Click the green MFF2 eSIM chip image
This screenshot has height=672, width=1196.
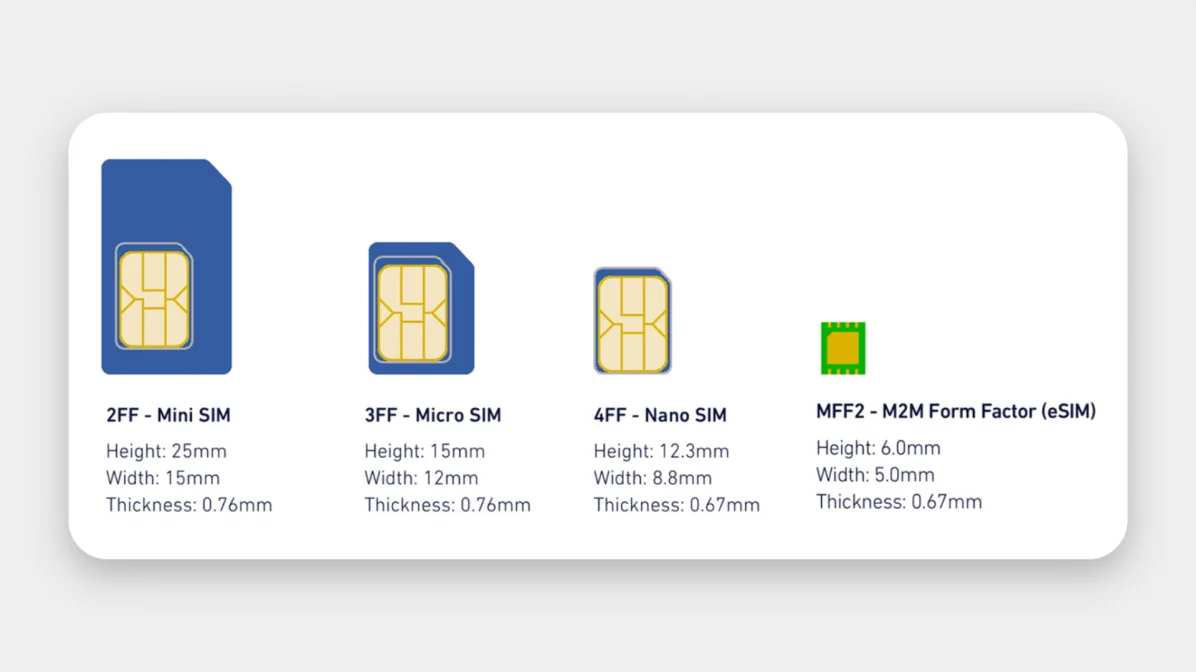click(x=843, y=348)
